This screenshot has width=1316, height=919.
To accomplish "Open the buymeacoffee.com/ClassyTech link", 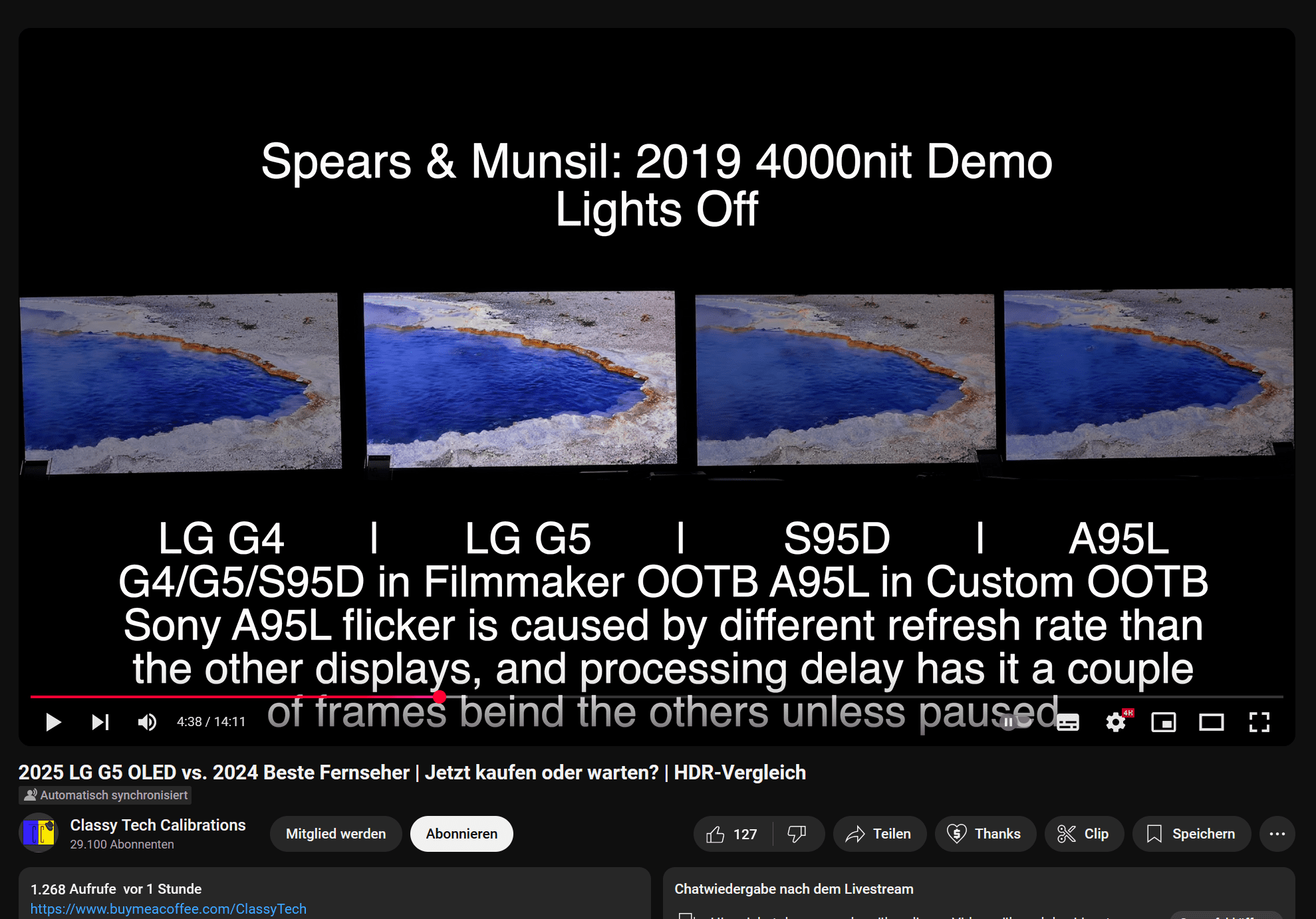I will click(168, 909).
